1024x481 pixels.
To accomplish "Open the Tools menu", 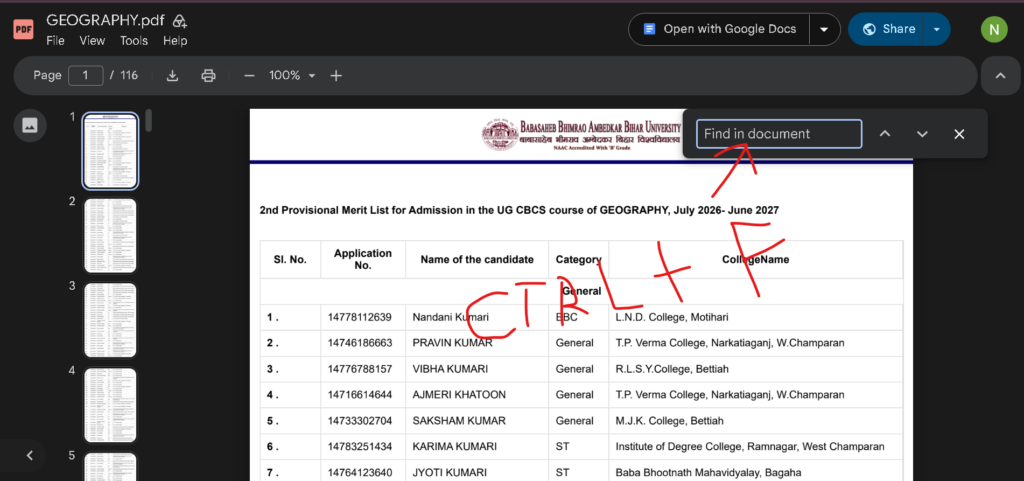I will 134,40.
